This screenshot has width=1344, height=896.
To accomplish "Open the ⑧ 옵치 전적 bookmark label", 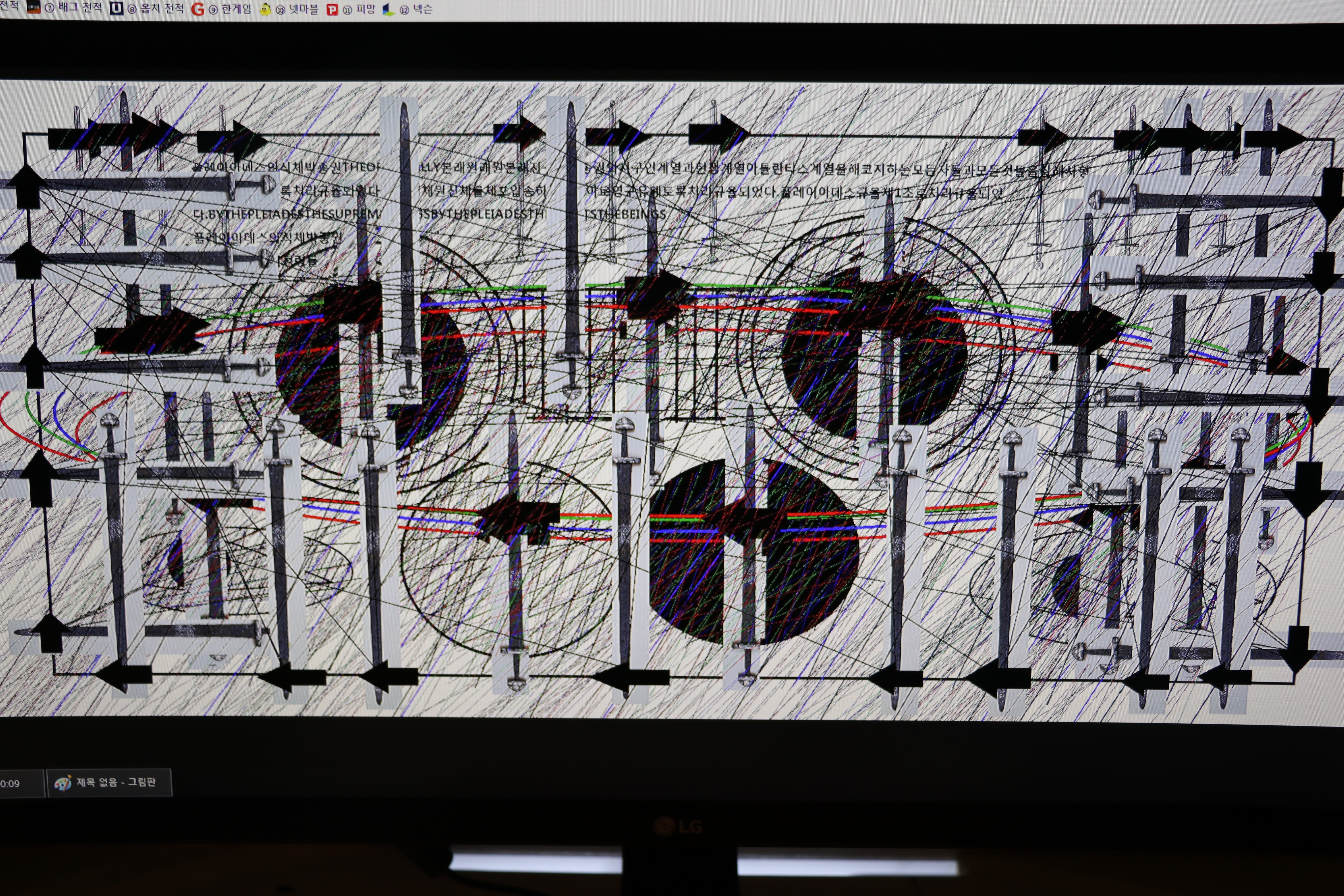I will (x=156, y=8).
